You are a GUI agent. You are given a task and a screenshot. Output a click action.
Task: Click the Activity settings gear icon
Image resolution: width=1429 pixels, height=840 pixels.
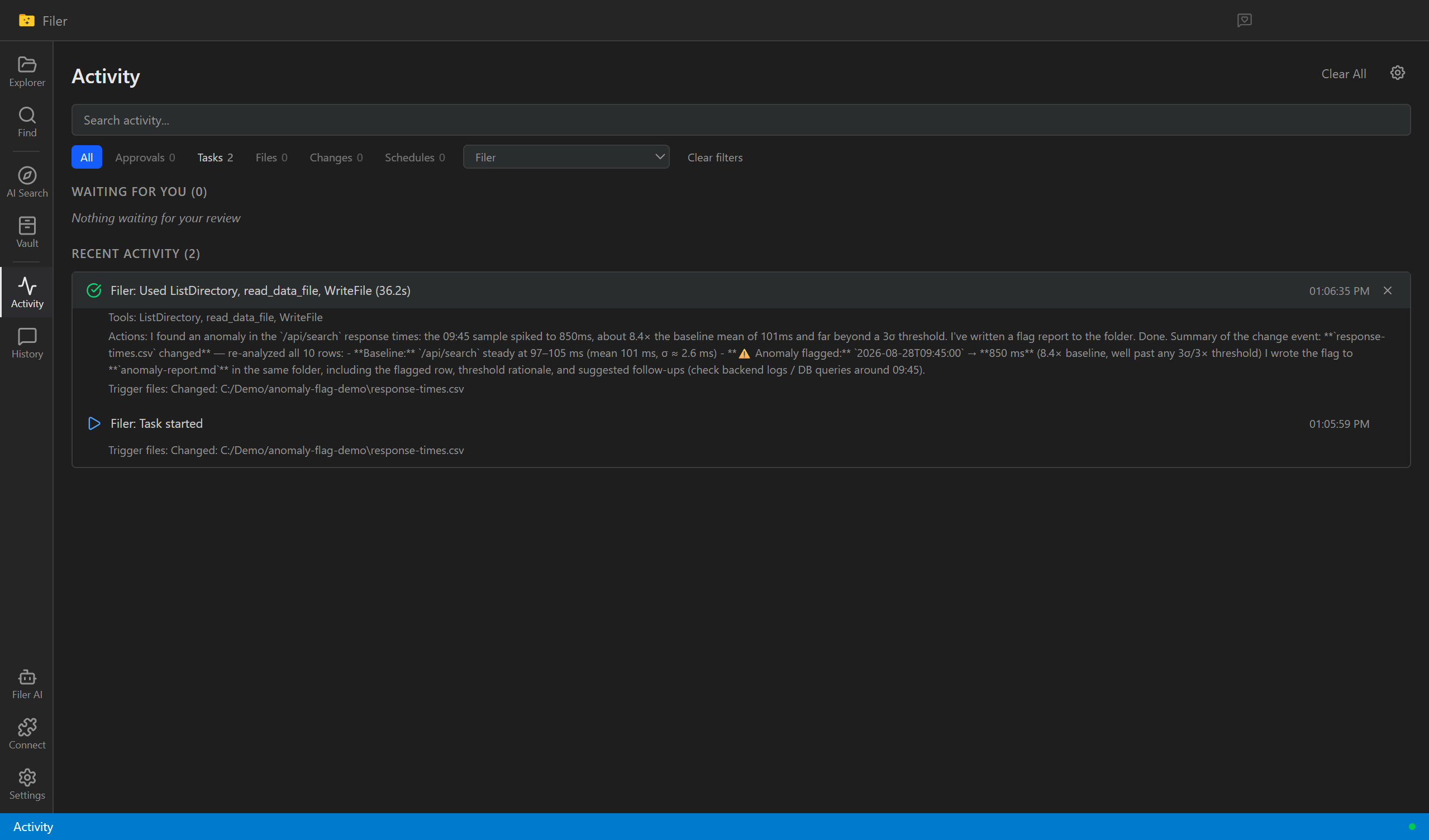(1397, 73)
